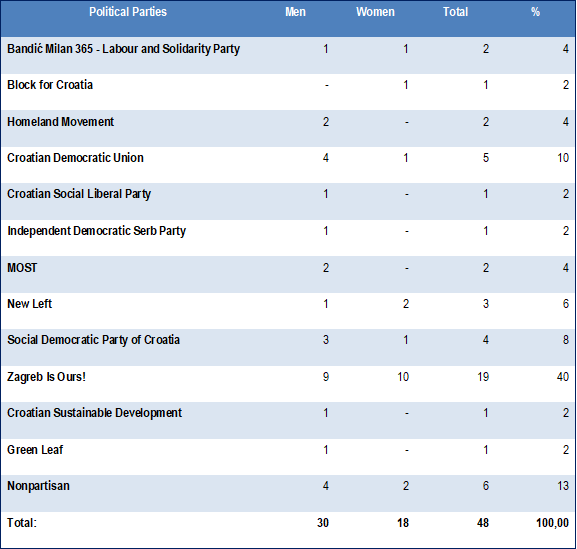Select the Bandić Milan 365 party row label
This screenshot has height=549, width=577.
[124, 49]
